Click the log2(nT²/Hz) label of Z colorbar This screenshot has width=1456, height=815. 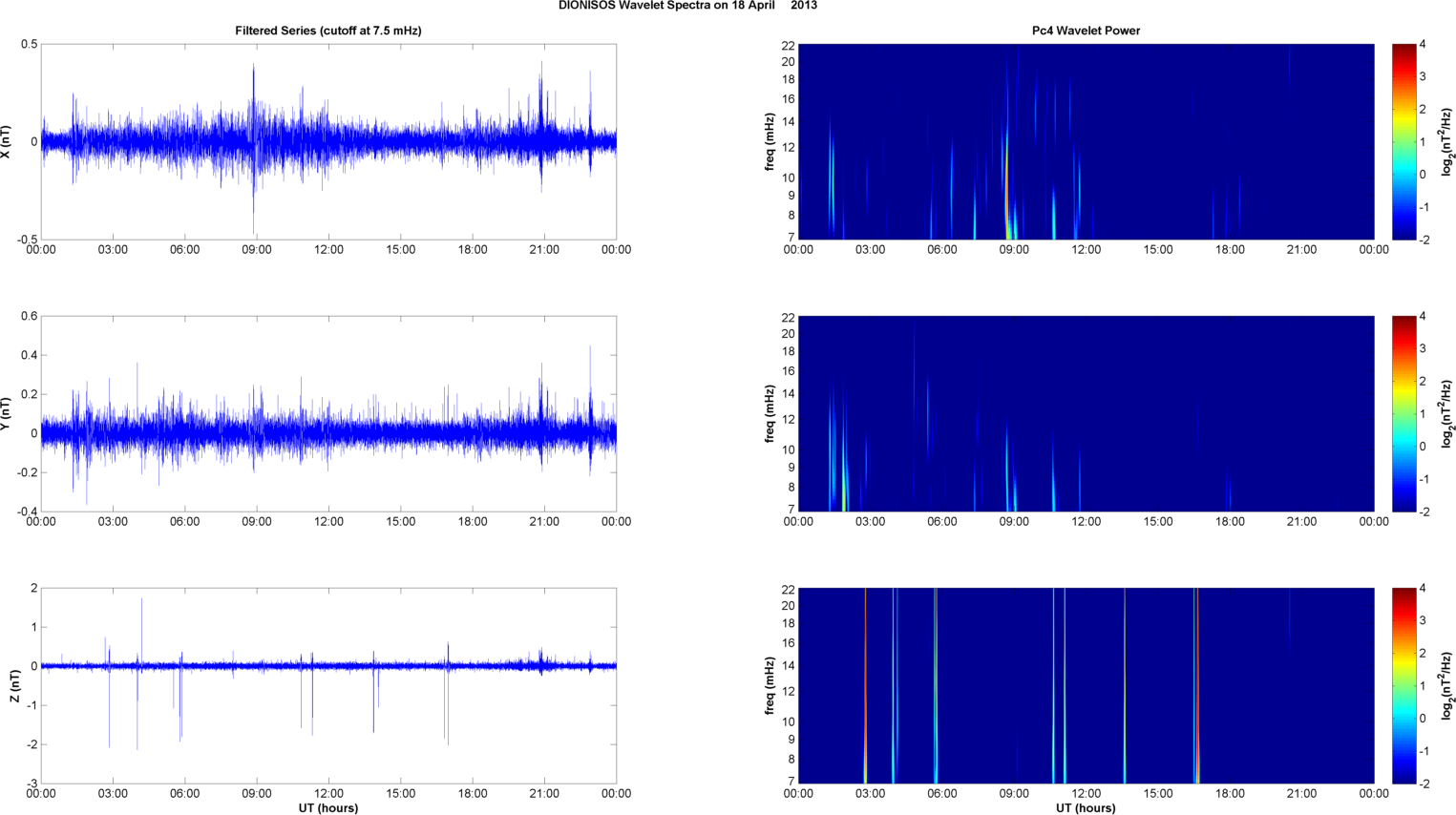tap(1447, 685)
